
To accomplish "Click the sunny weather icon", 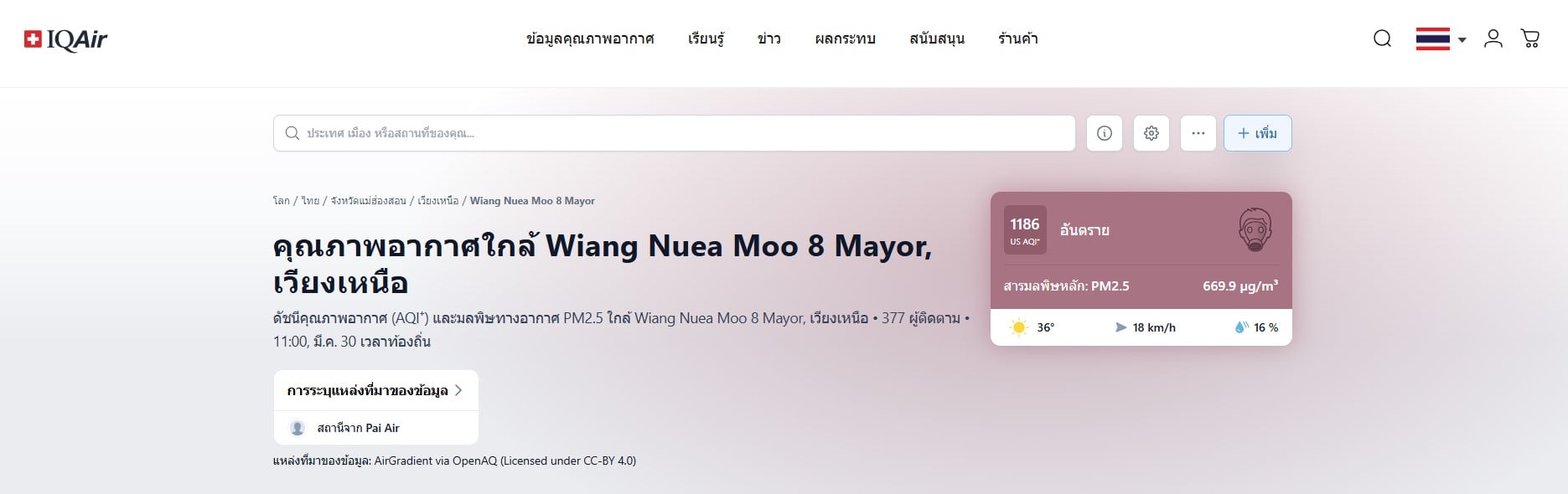I will pyautogui.click(x=1019, y=327).
